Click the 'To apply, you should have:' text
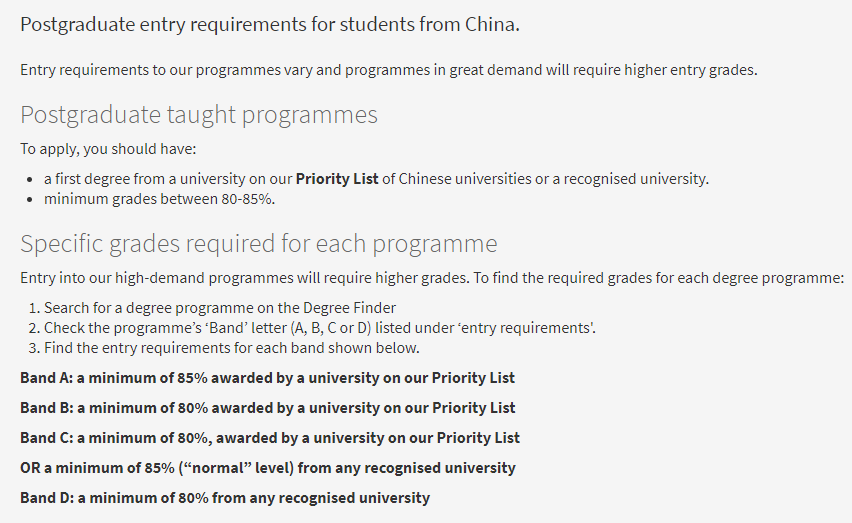Viewport: 852px width, 523px height. click(109, 148)
